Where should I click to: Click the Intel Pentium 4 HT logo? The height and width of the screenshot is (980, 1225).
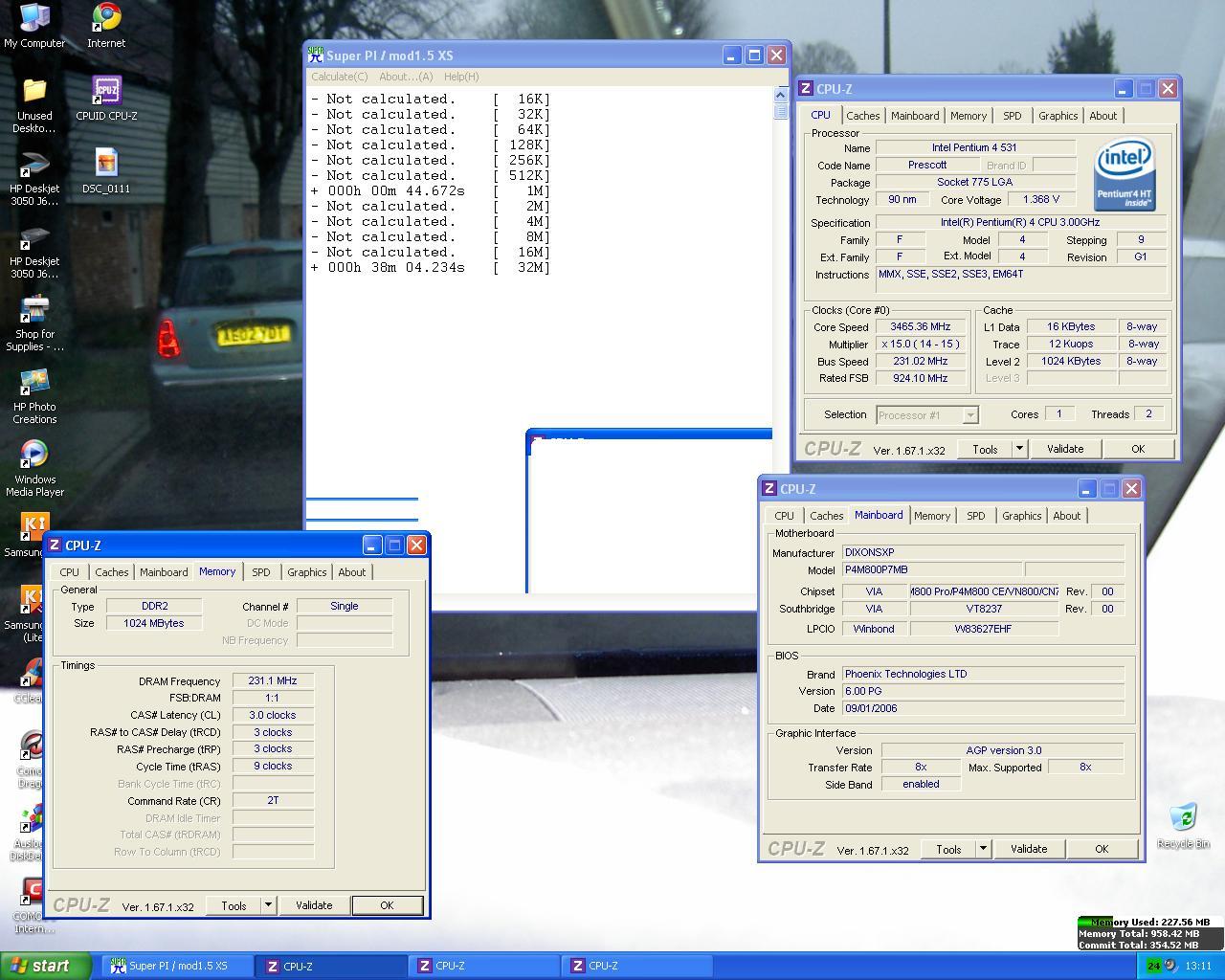click(1125, 174)
